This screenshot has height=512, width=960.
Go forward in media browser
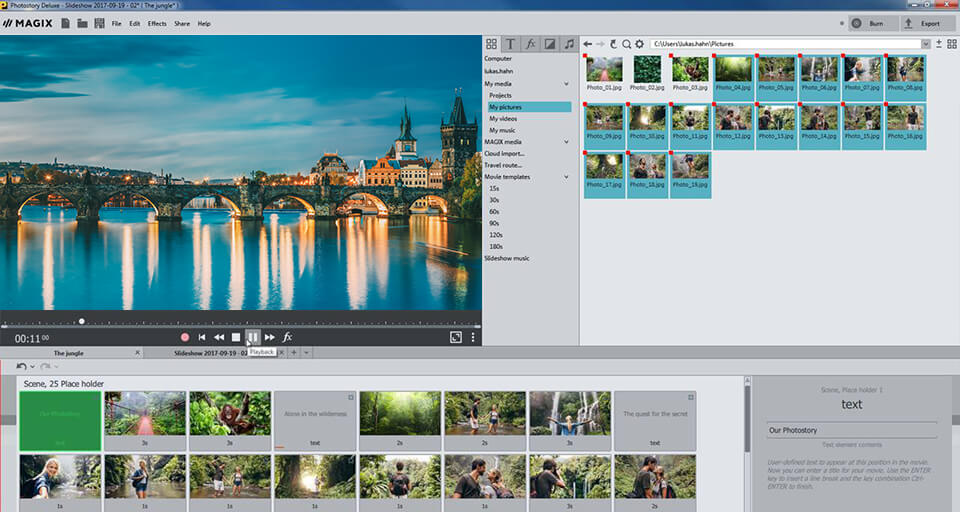point(600,44)
